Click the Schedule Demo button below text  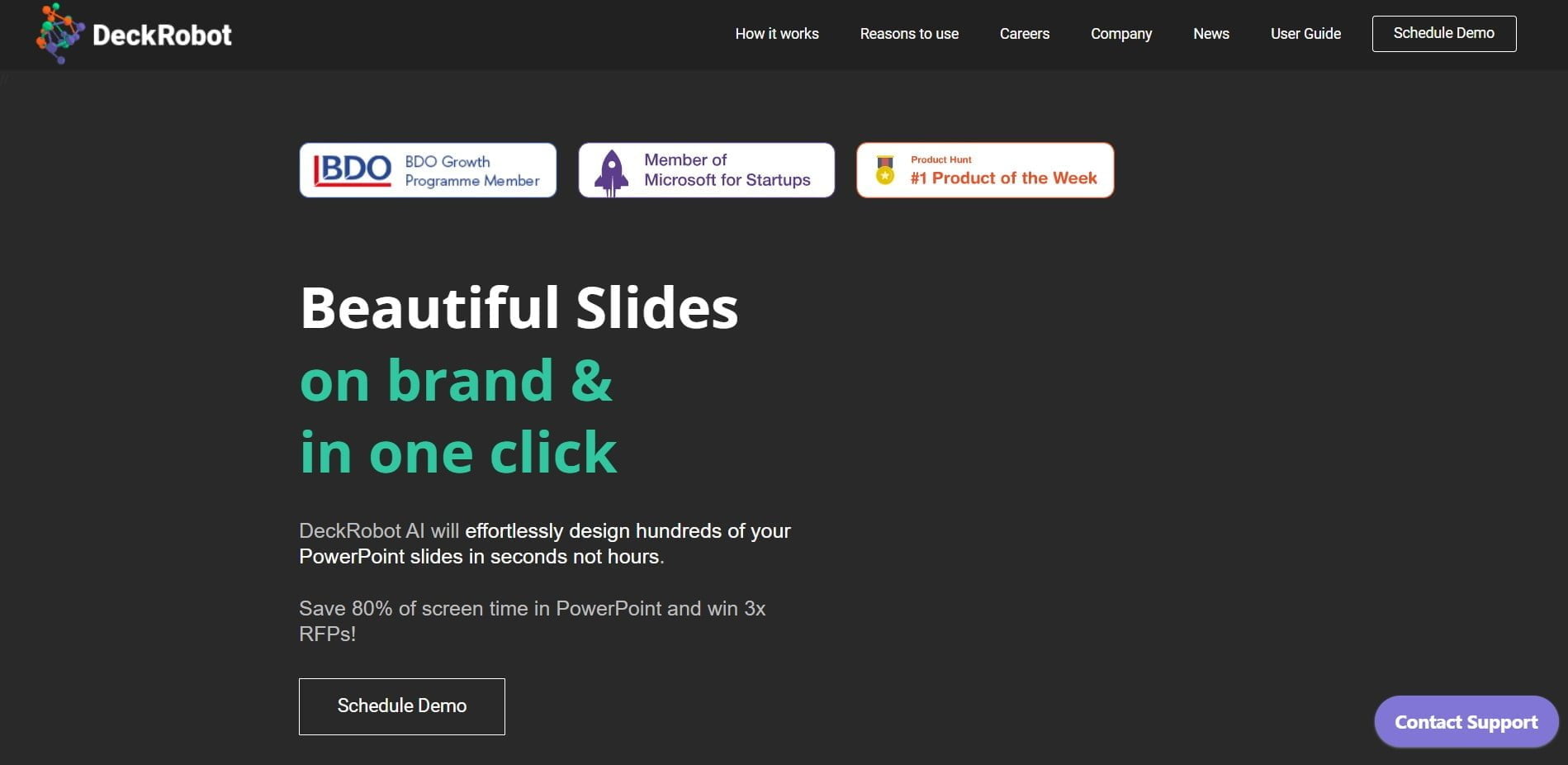[402, 706]
